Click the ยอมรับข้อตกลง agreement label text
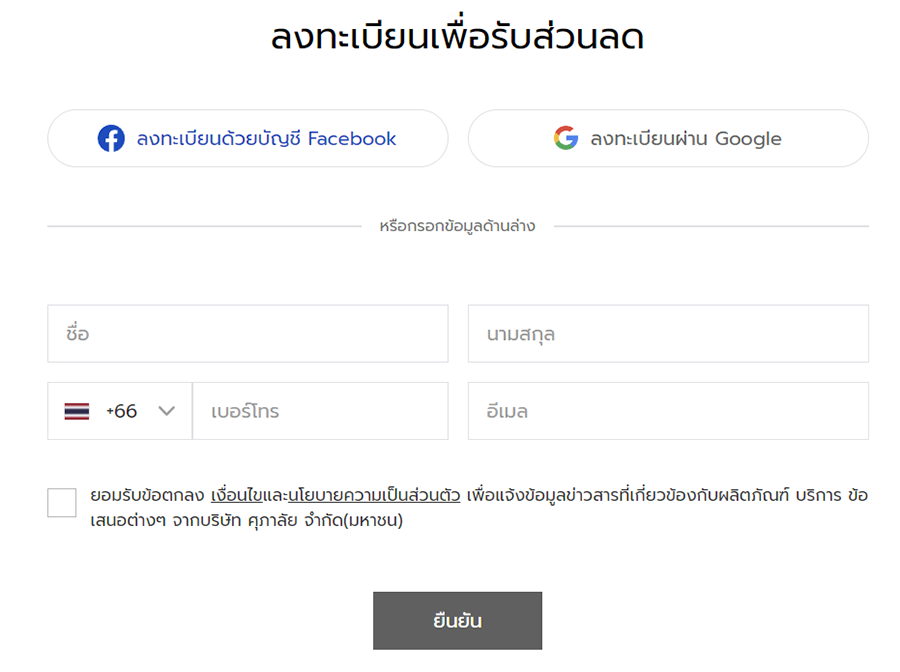The height and width of the screenshot is (672, 900). tap(148, 495)
